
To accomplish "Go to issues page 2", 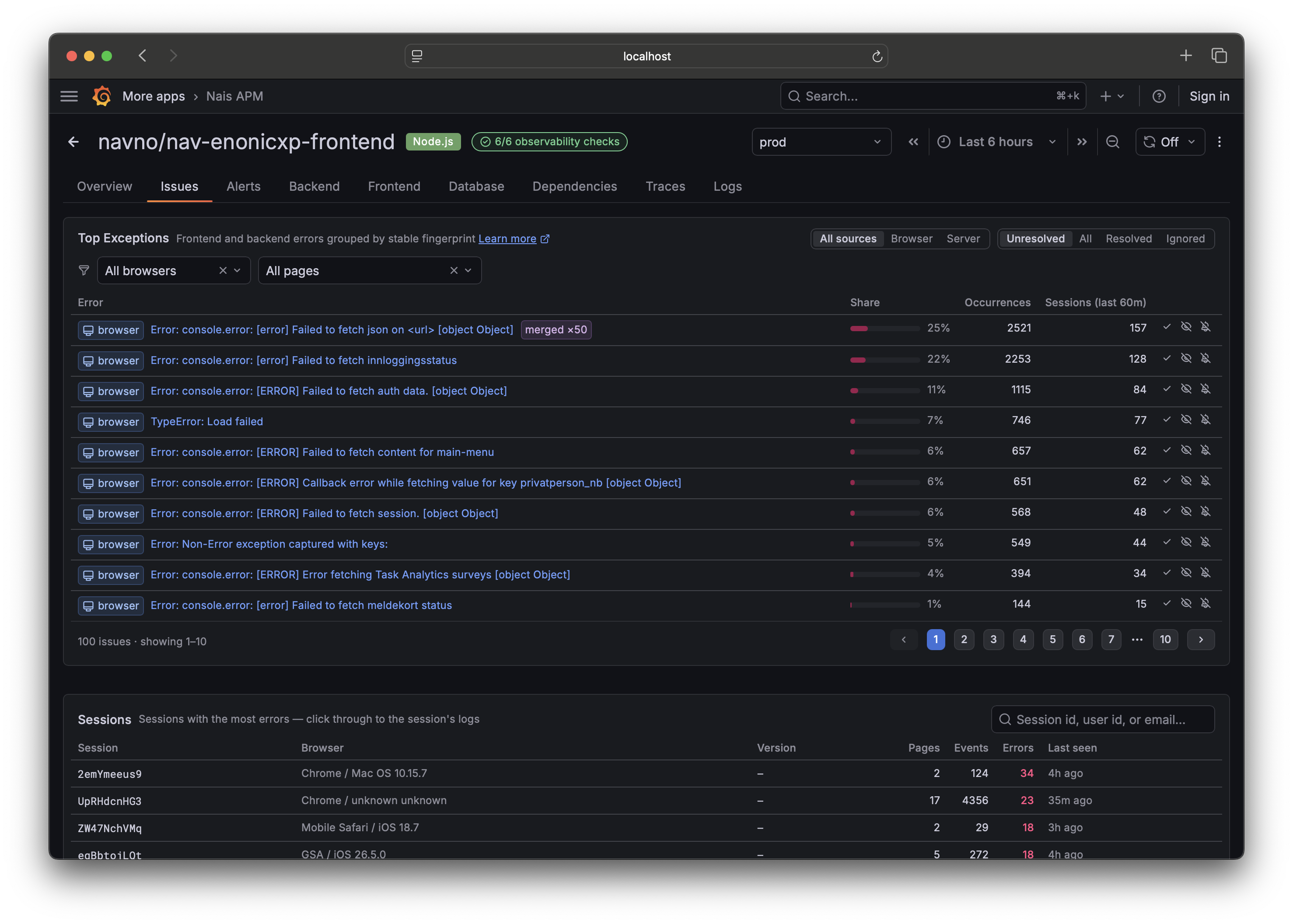I will point(964,640).
